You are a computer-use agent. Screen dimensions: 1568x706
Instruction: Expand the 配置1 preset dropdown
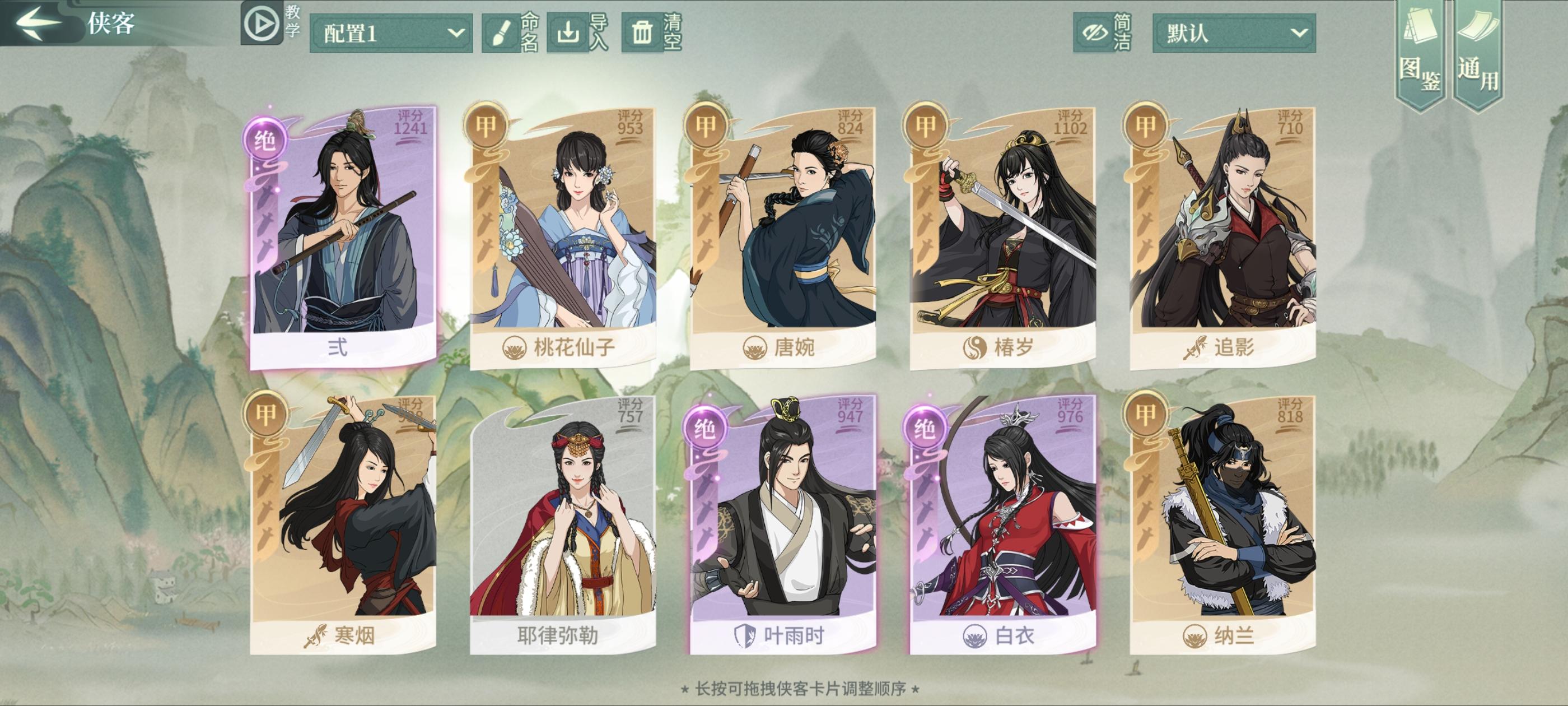[x=391, y=33]
